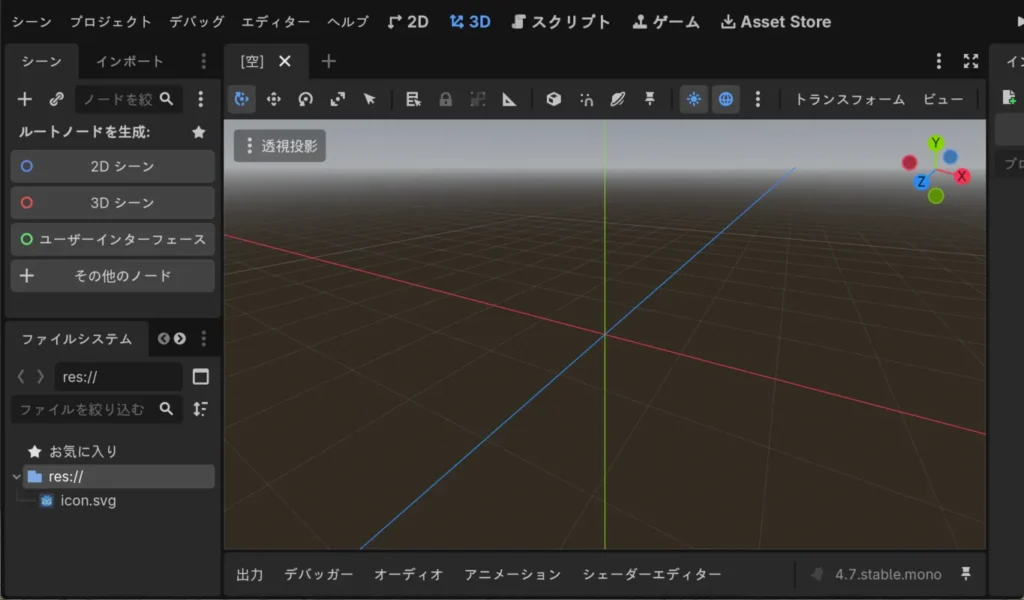This screenshot has height=600, width=1024.
Task: Click the Y axis on the view gizmo
Action: click(936, 143)
